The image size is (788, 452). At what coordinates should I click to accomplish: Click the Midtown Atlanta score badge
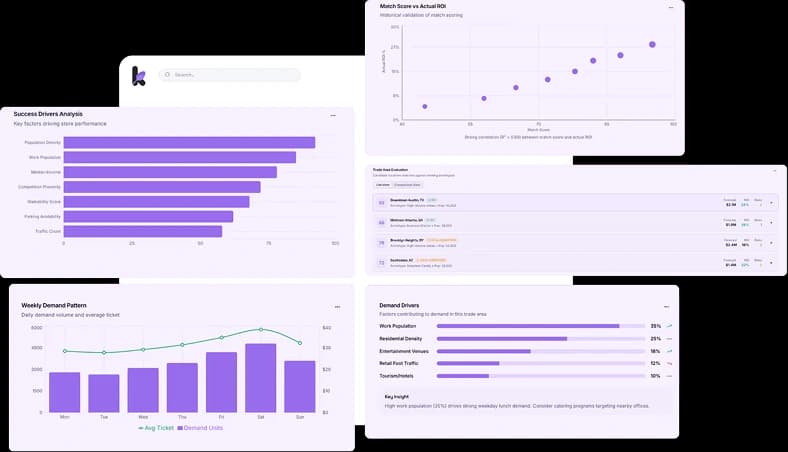coord(381,223)
